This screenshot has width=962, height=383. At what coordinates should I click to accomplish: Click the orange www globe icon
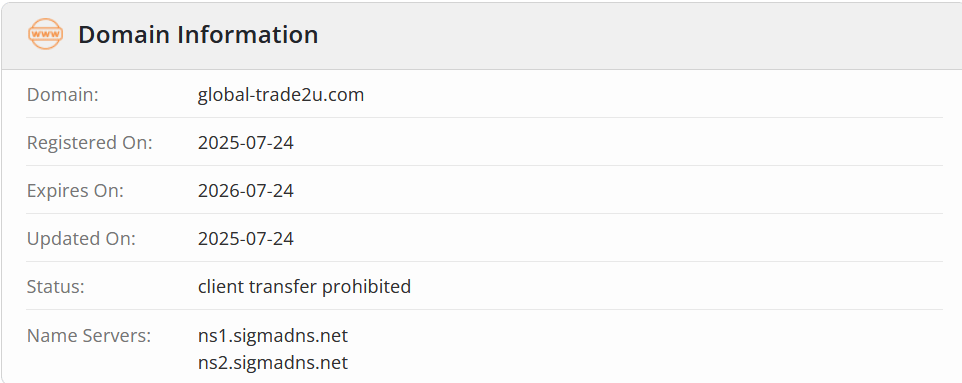coord(45,34)
